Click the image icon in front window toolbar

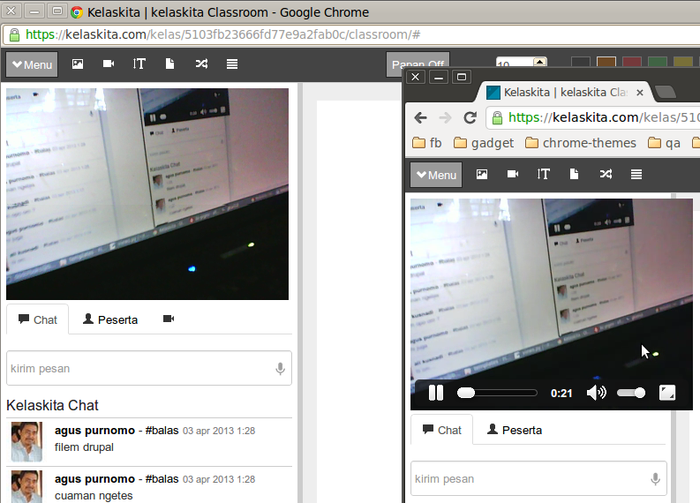tap(482, 174)
